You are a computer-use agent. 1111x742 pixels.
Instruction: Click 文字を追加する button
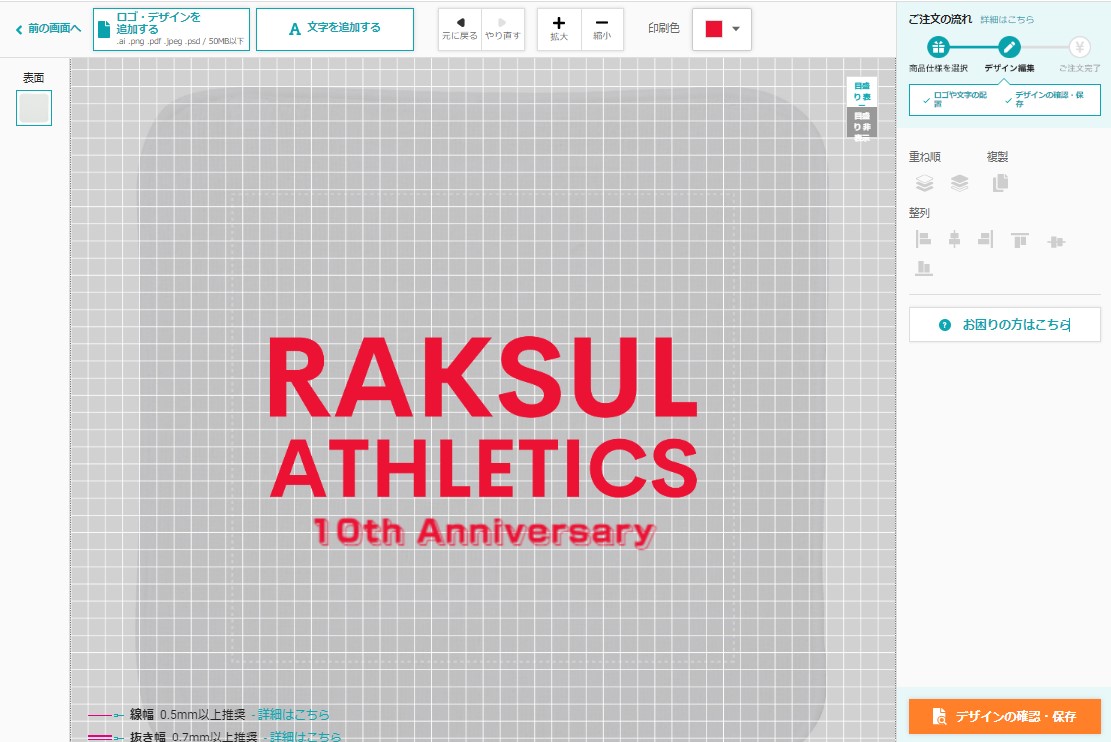point(334,30)
